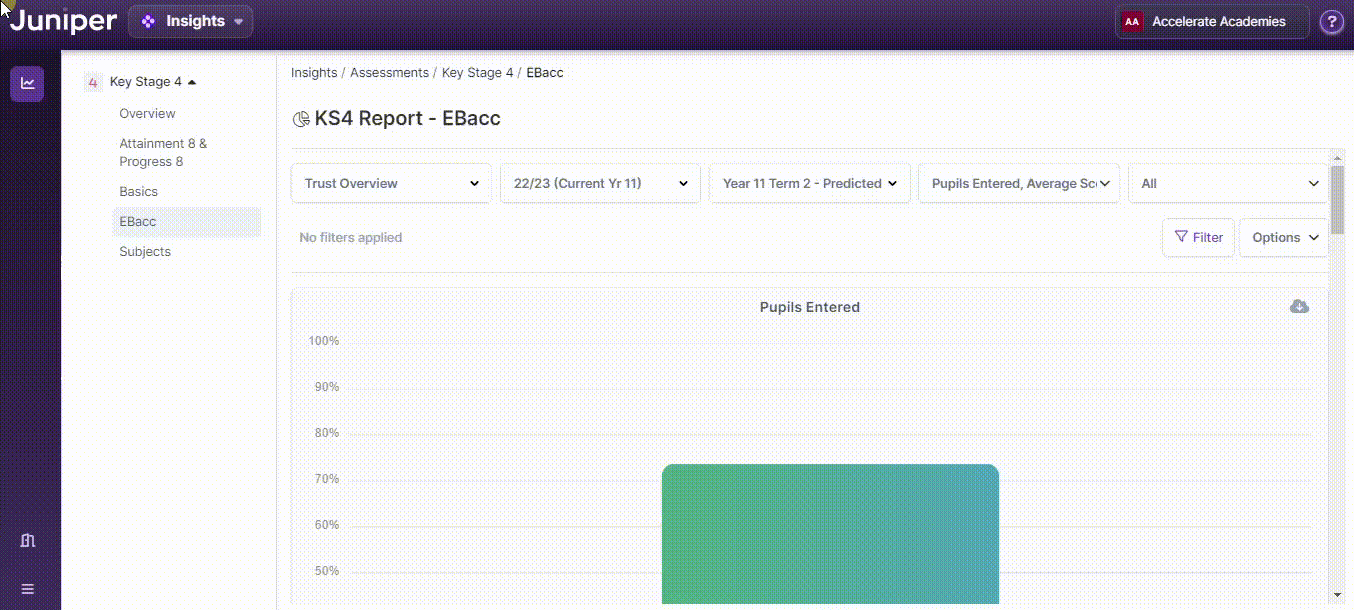Click the building icon in left sidebar
The height and width of the screenshot is (610, 1354).
click(x=27, y=541)
